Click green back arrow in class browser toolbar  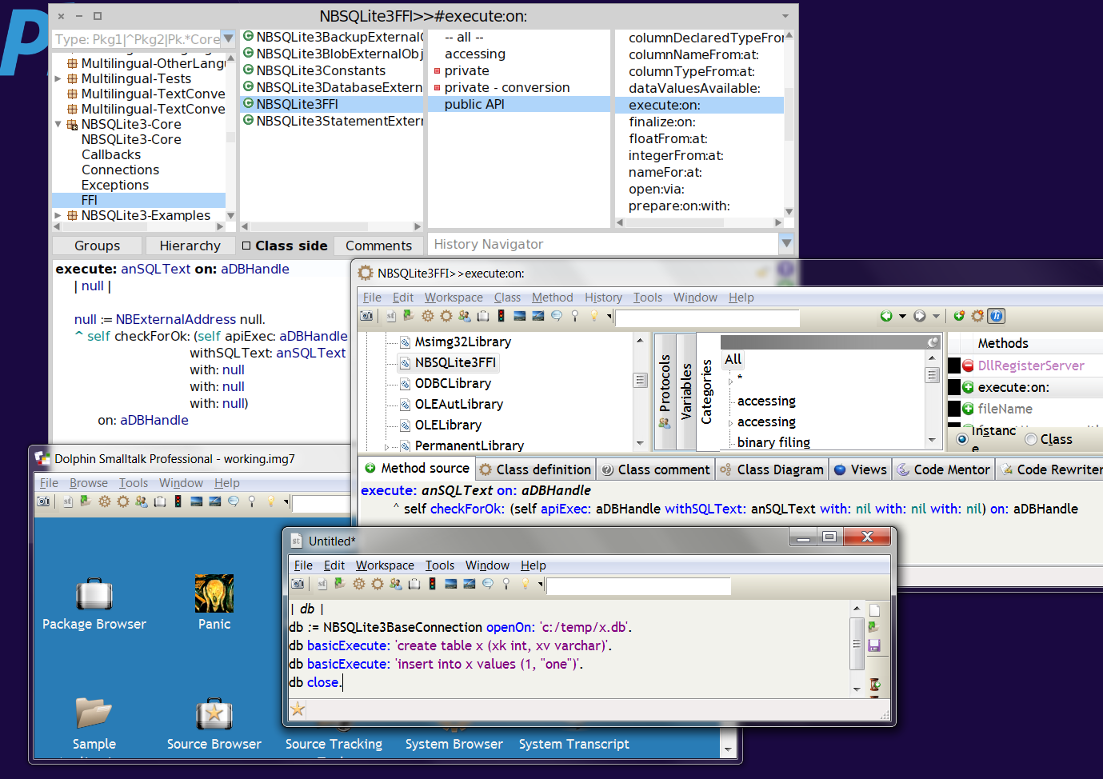[886, 316]
